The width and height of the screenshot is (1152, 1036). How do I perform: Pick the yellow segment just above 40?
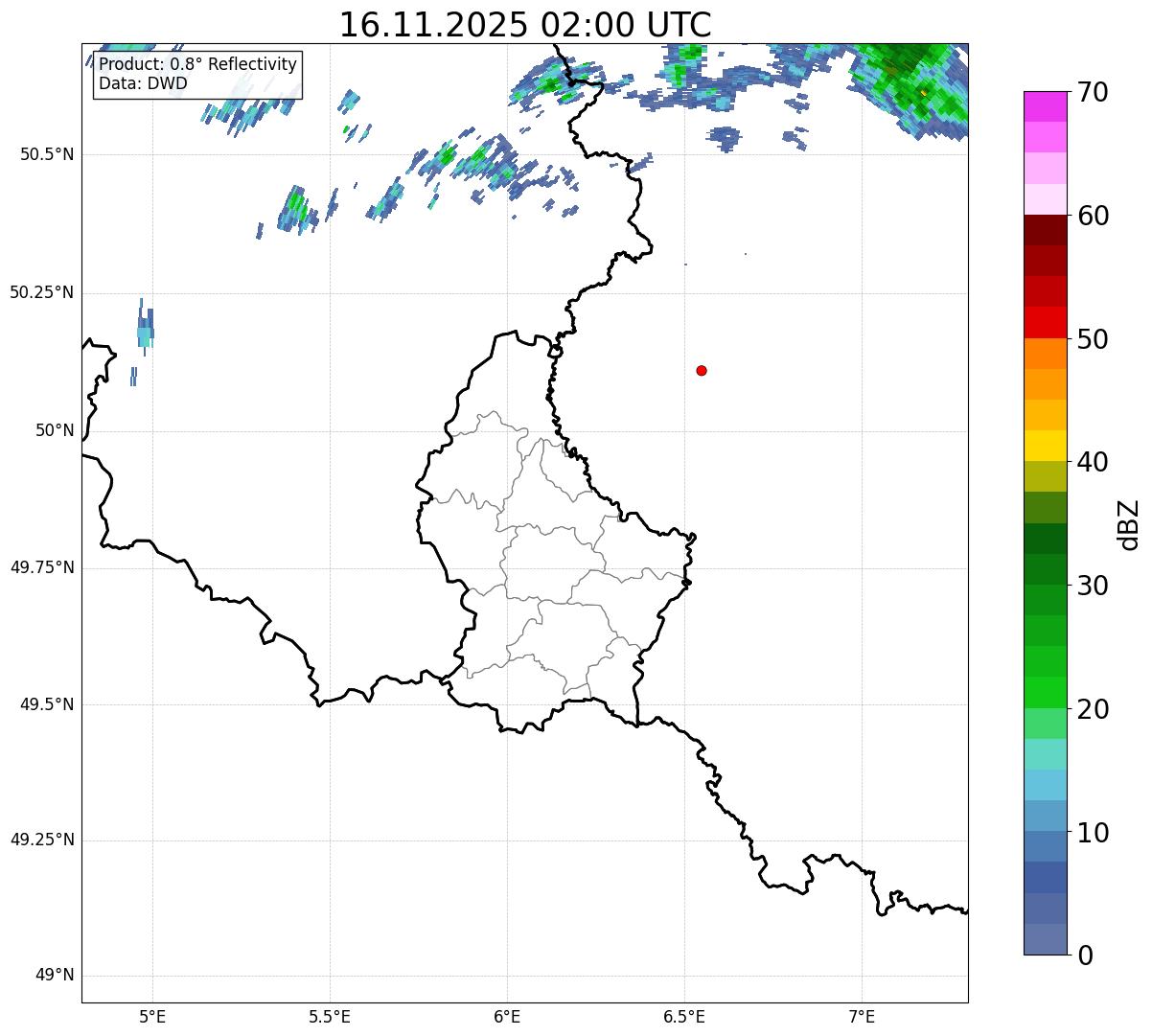point(1045,446)
